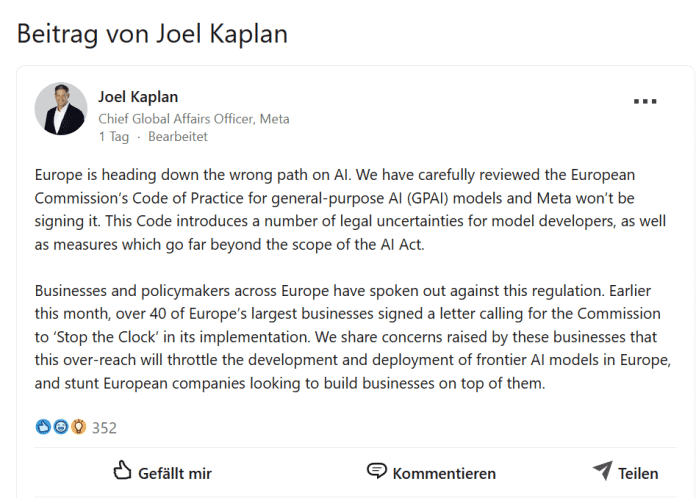Screen dimensions: 696x498
Task: Click the Kommentieren button text
Action: click(444, 474)
